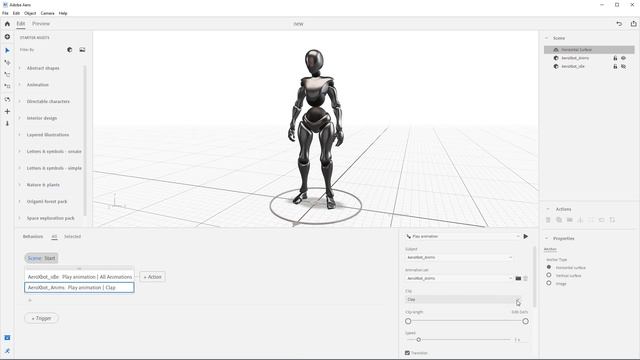
Task: Click the last icon in Actions panel
Action: point(612,220)
